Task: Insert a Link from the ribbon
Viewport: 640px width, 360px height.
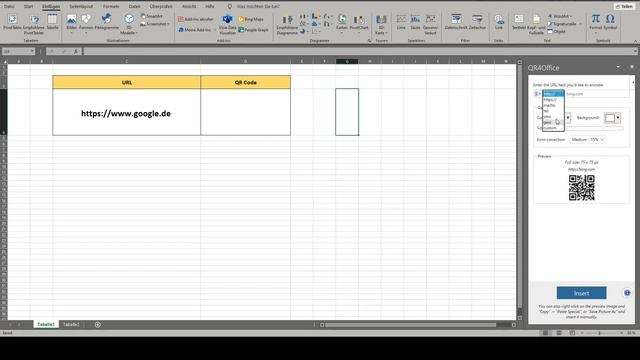Action: point(499,22)
